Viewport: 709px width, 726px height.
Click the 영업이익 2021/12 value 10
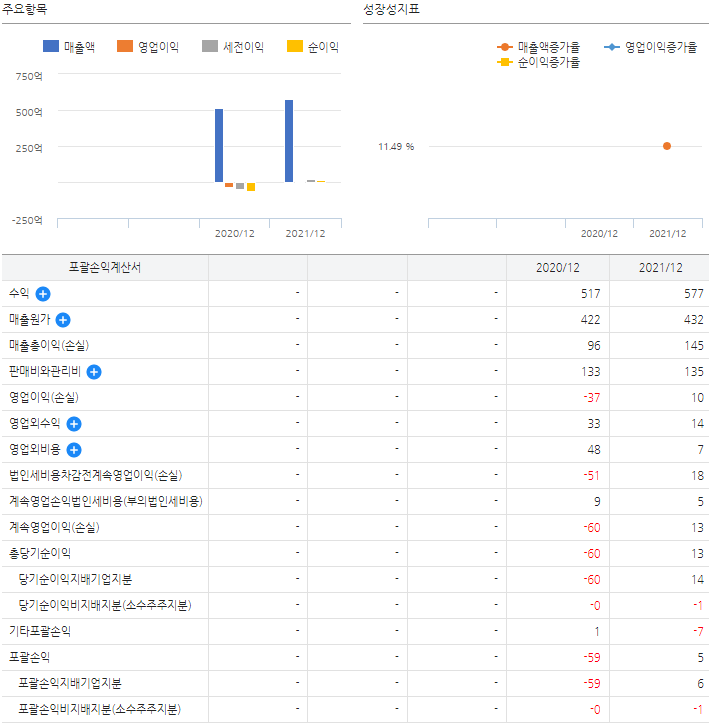pos(697,397)
